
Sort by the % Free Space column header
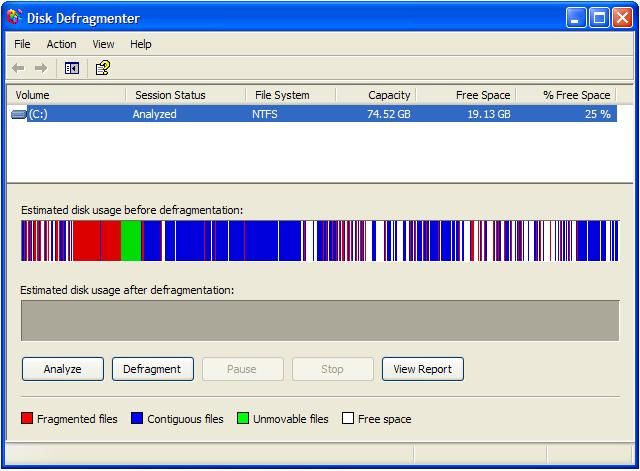pos(567,95)
